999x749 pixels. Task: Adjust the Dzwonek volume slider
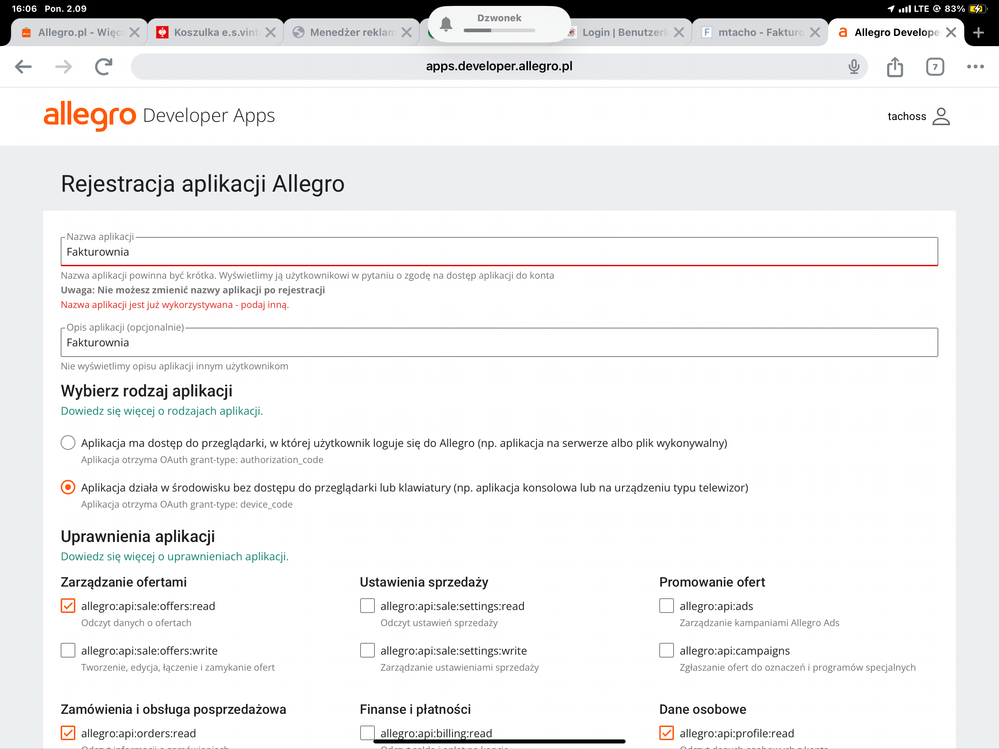[499, 30]
